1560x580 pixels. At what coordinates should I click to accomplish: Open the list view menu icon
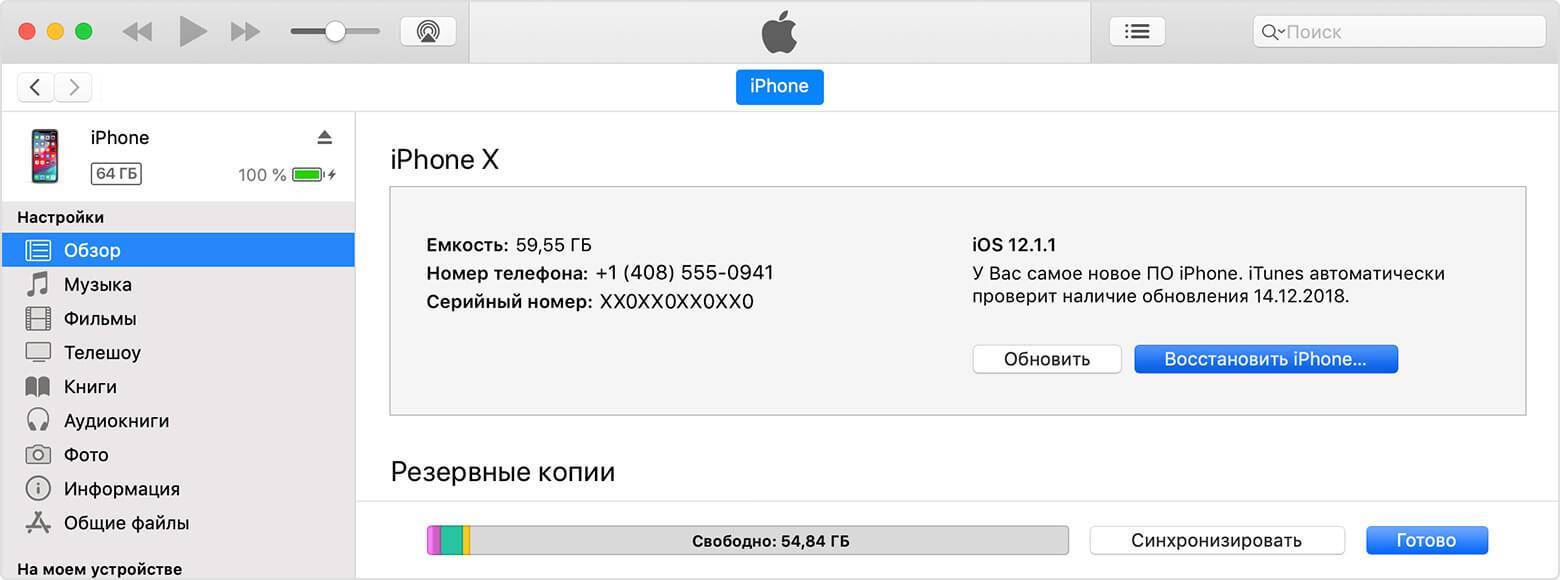pyautogui.click(x=1137, y=31)
